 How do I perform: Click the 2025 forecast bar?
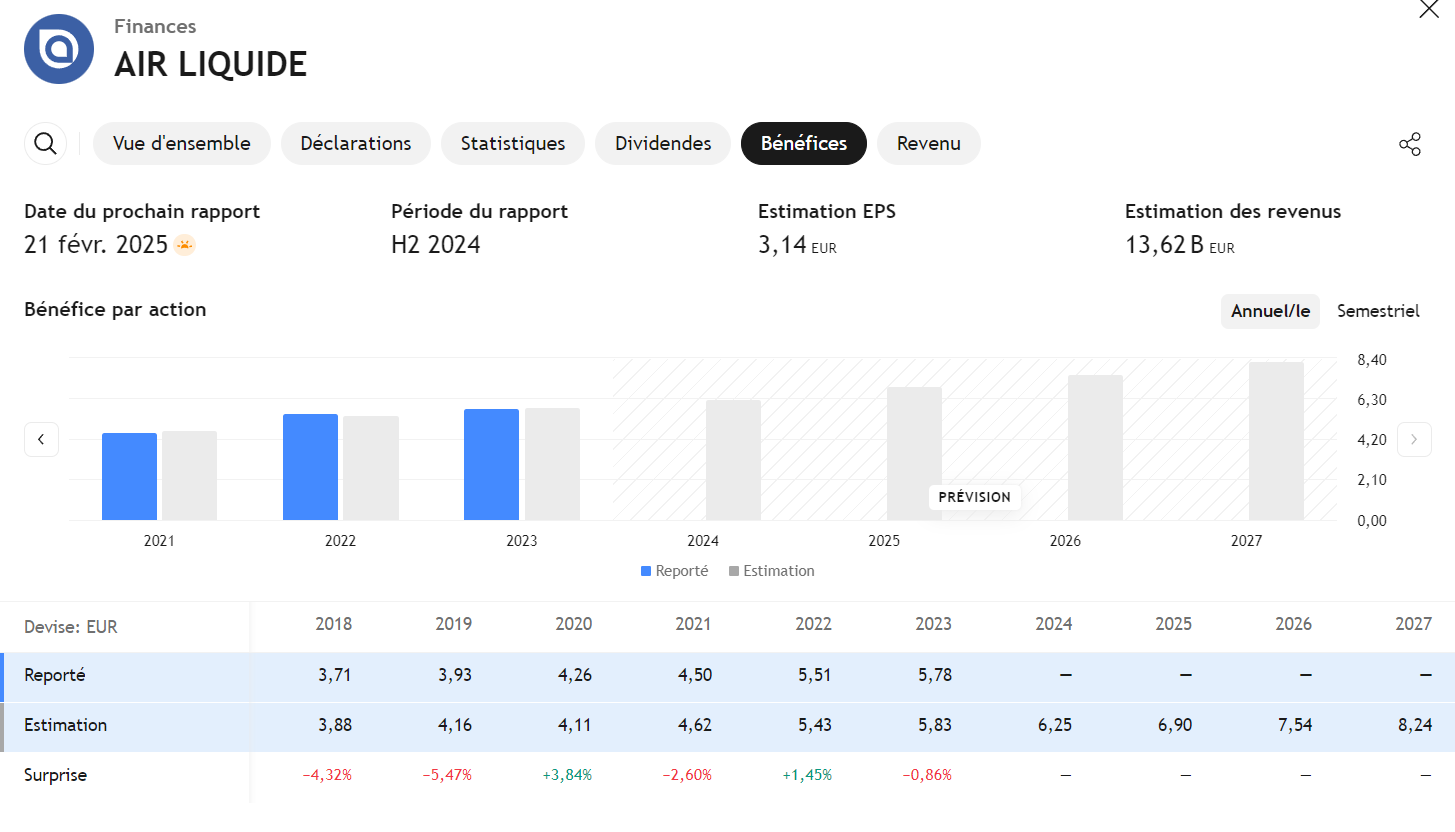(x=914, y=454)
